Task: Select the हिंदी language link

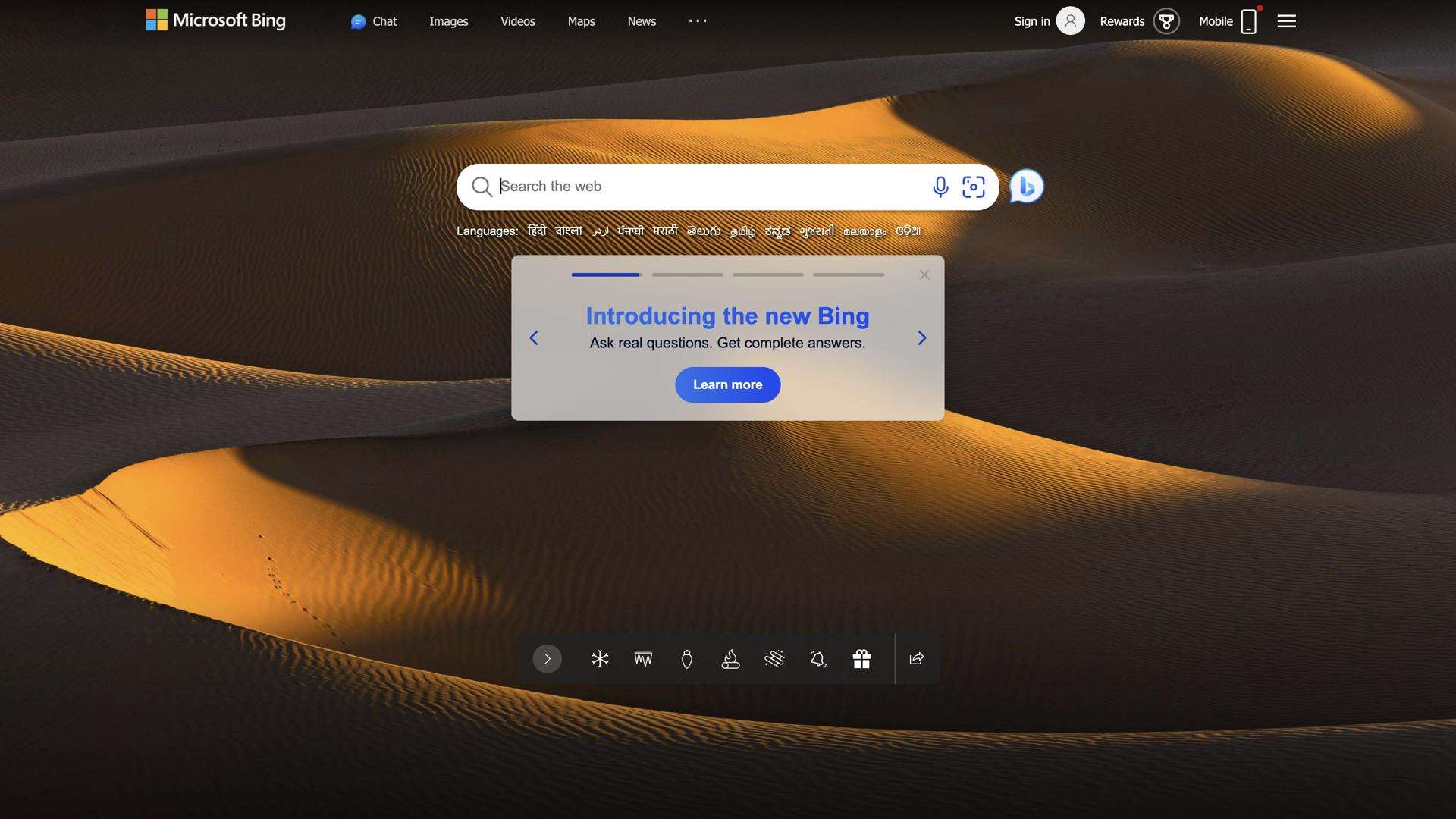Action: click(x=538, y=231)
